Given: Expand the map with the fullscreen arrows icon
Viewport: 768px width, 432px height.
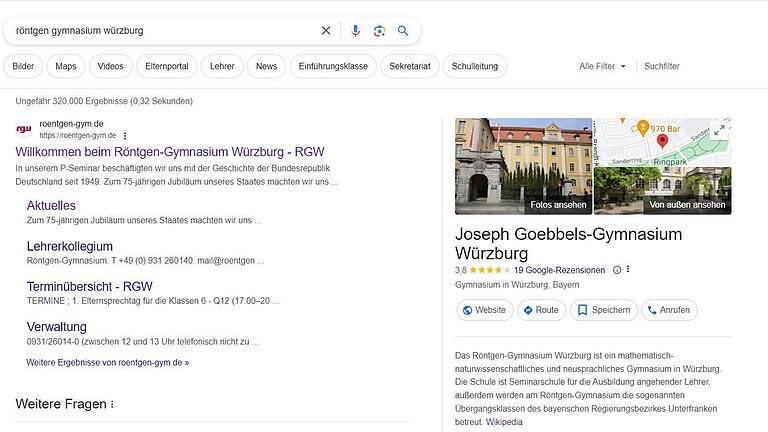Looking at the screenshot, I should click(x=719, y=130).
